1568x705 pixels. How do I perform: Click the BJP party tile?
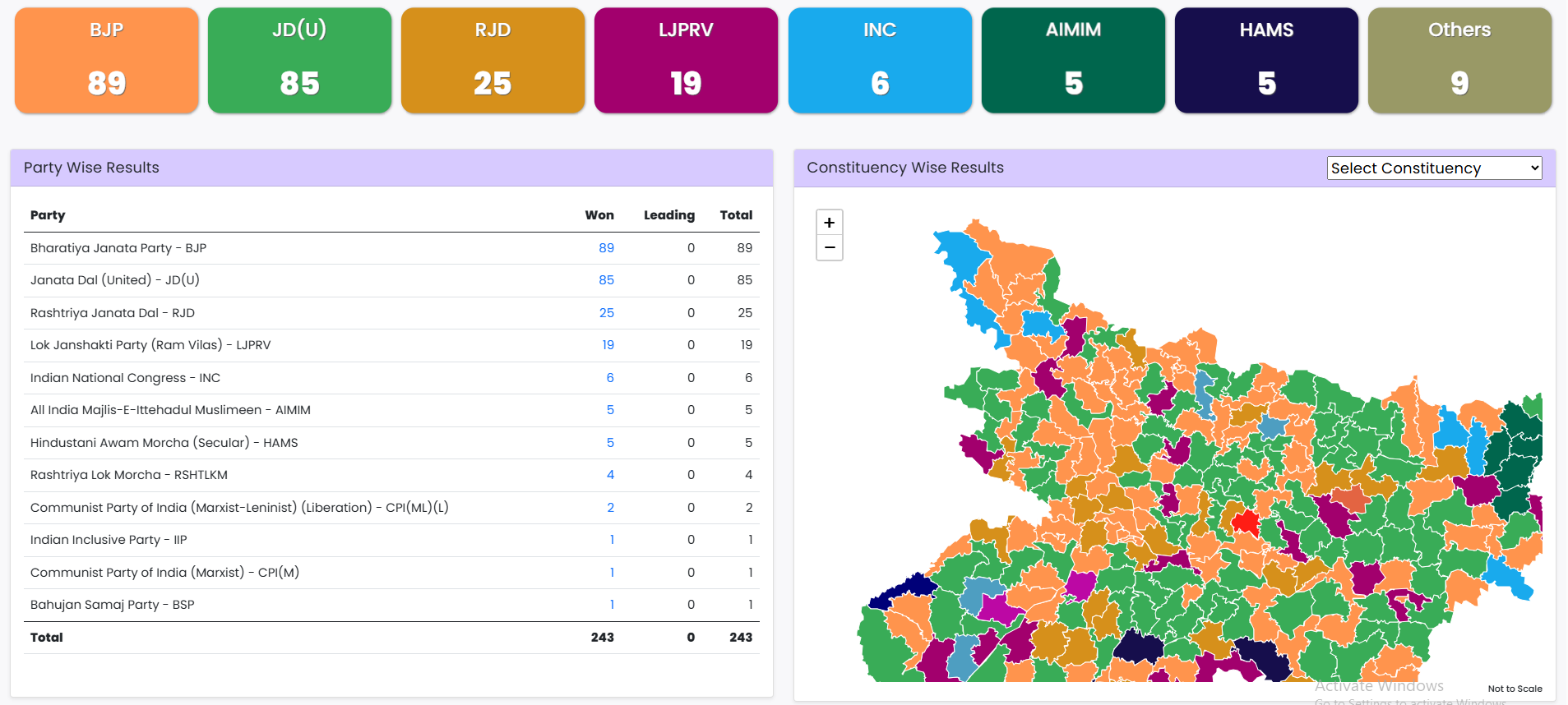[107, 60]
